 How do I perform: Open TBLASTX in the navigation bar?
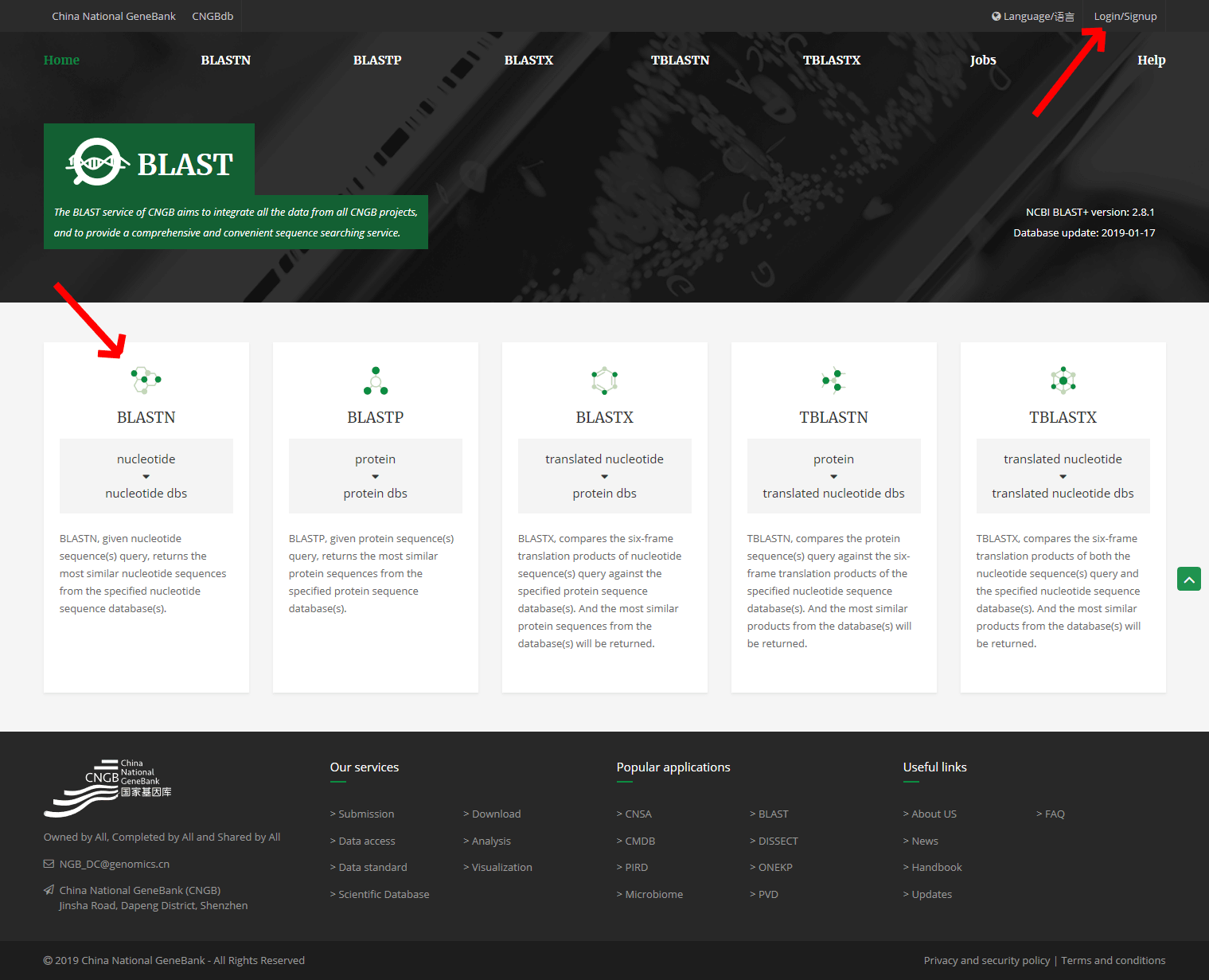(832, 60)
